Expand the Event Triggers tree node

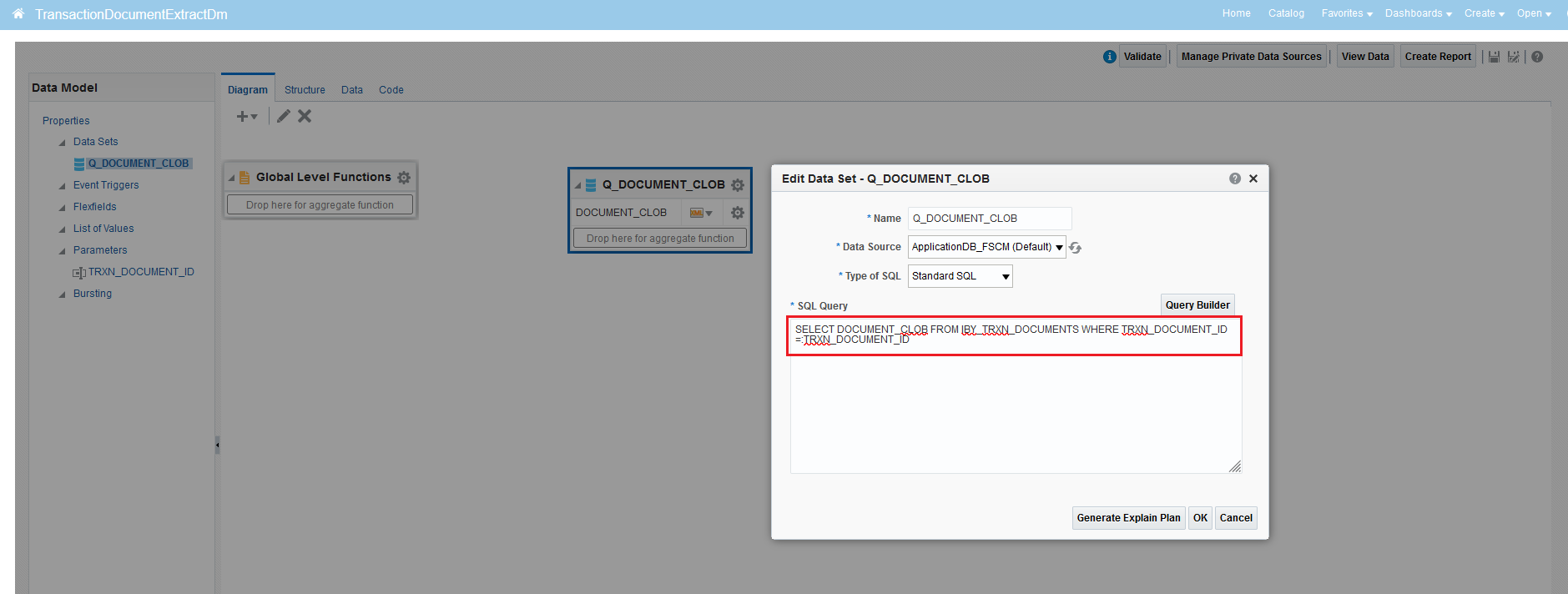pyautogui.click(x=62, y=186)
